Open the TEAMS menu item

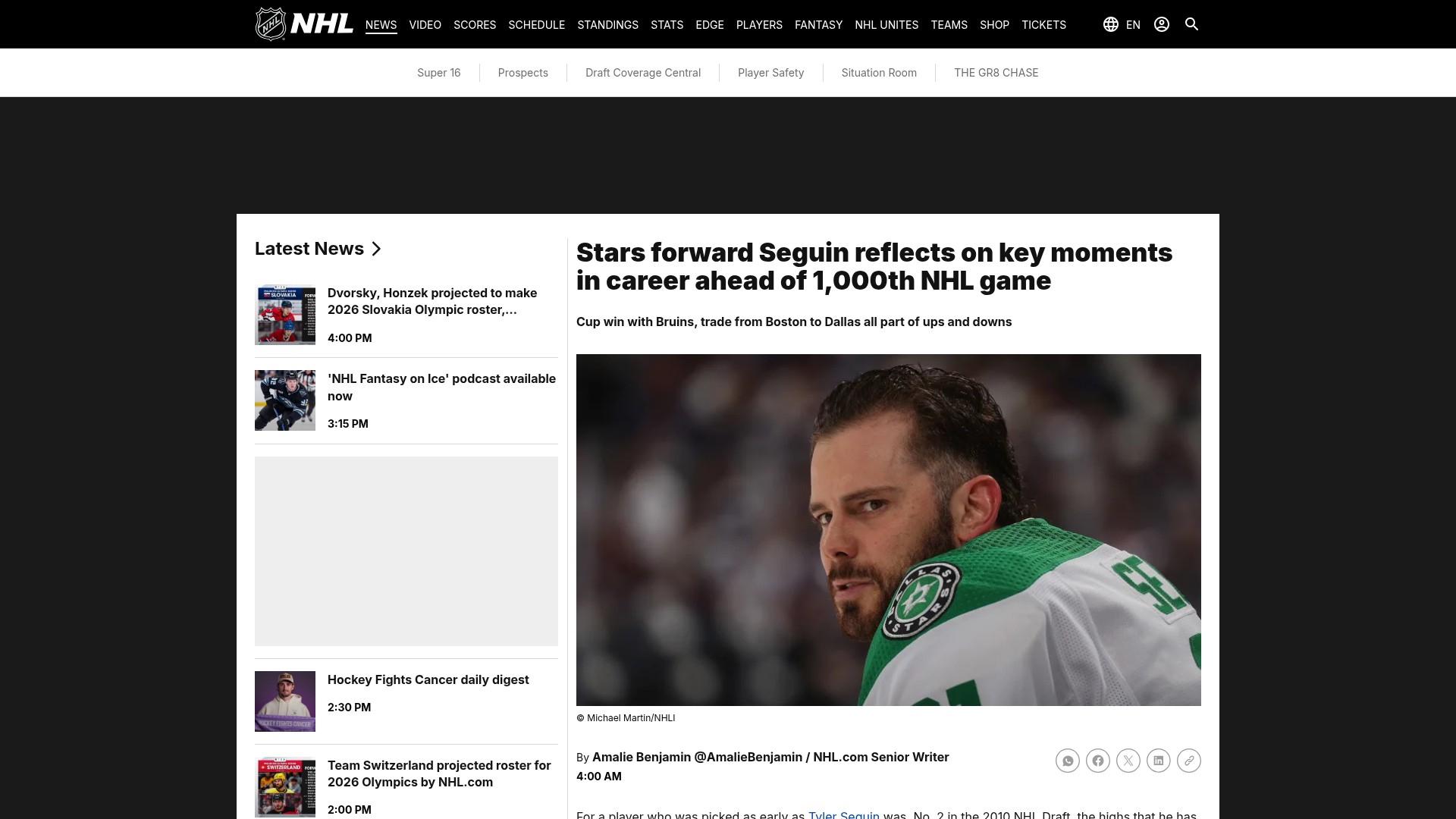point(949,25)
